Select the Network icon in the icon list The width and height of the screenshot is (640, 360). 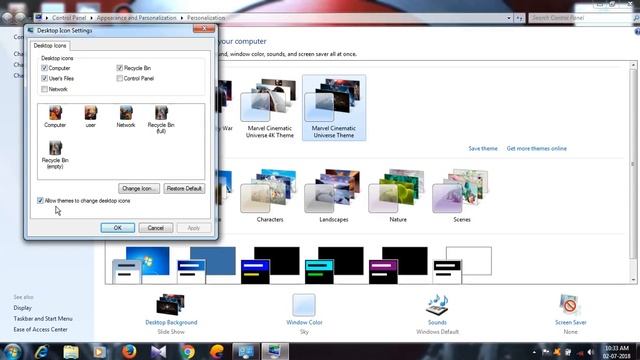click(126, 117)
